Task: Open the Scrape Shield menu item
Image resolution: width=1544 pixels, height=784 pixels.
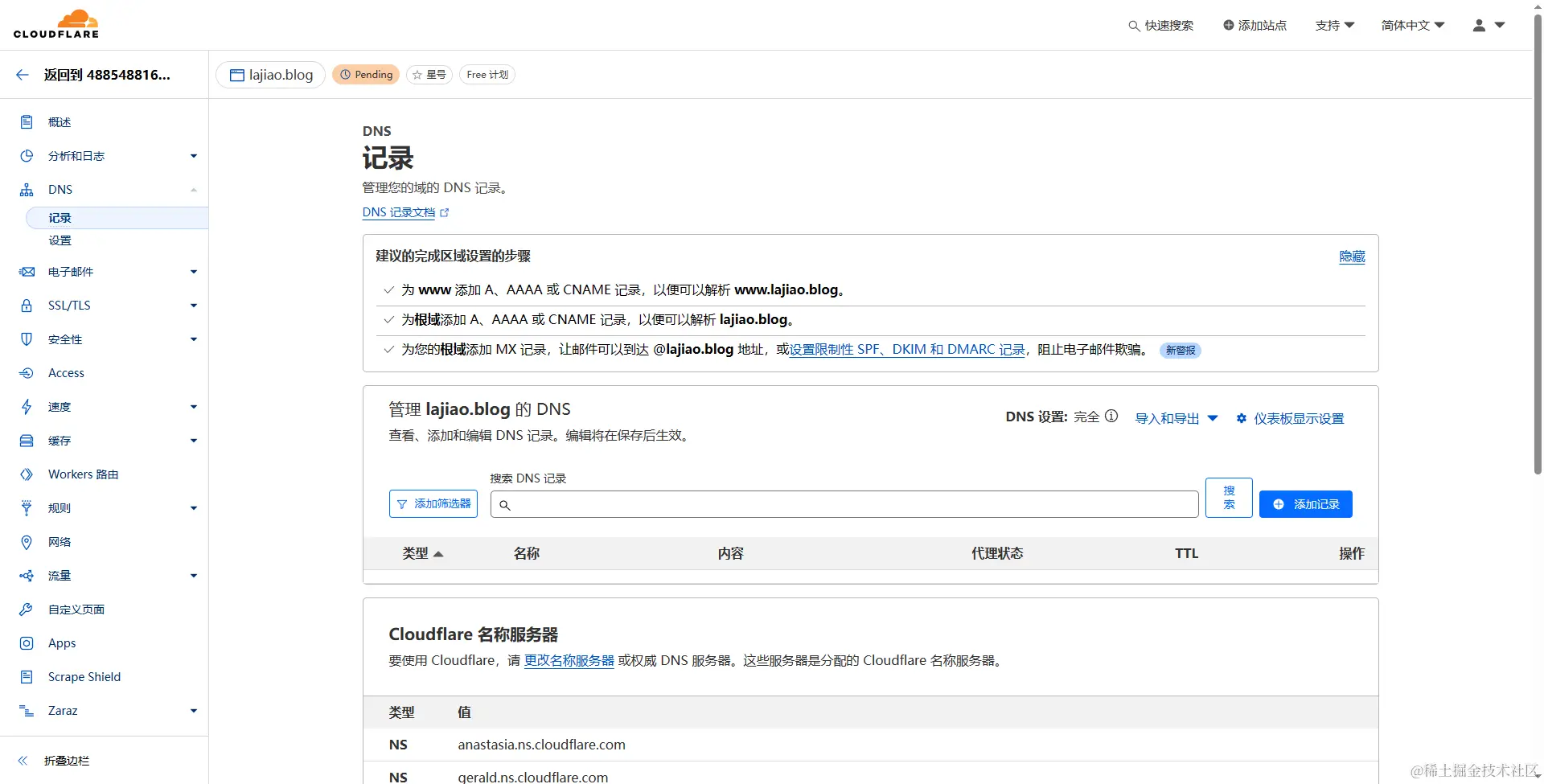Action: pos(84,677)
